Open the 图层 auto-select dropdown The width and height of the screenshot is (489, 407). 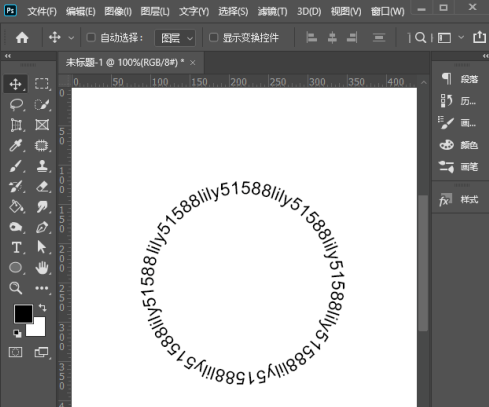click(x=175, y=38)
